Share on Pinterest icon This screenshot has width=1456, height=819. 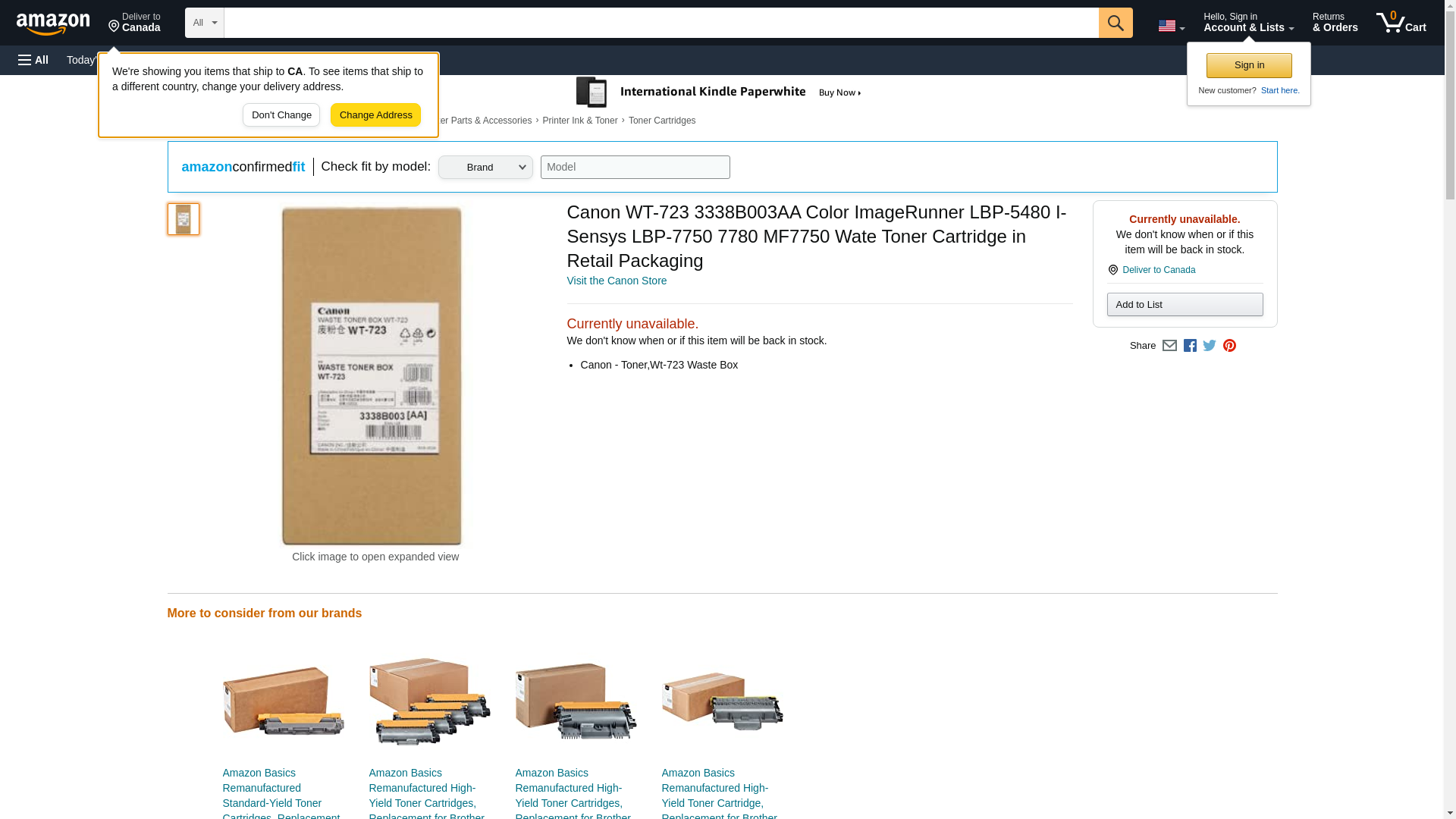click(1228, 346)
